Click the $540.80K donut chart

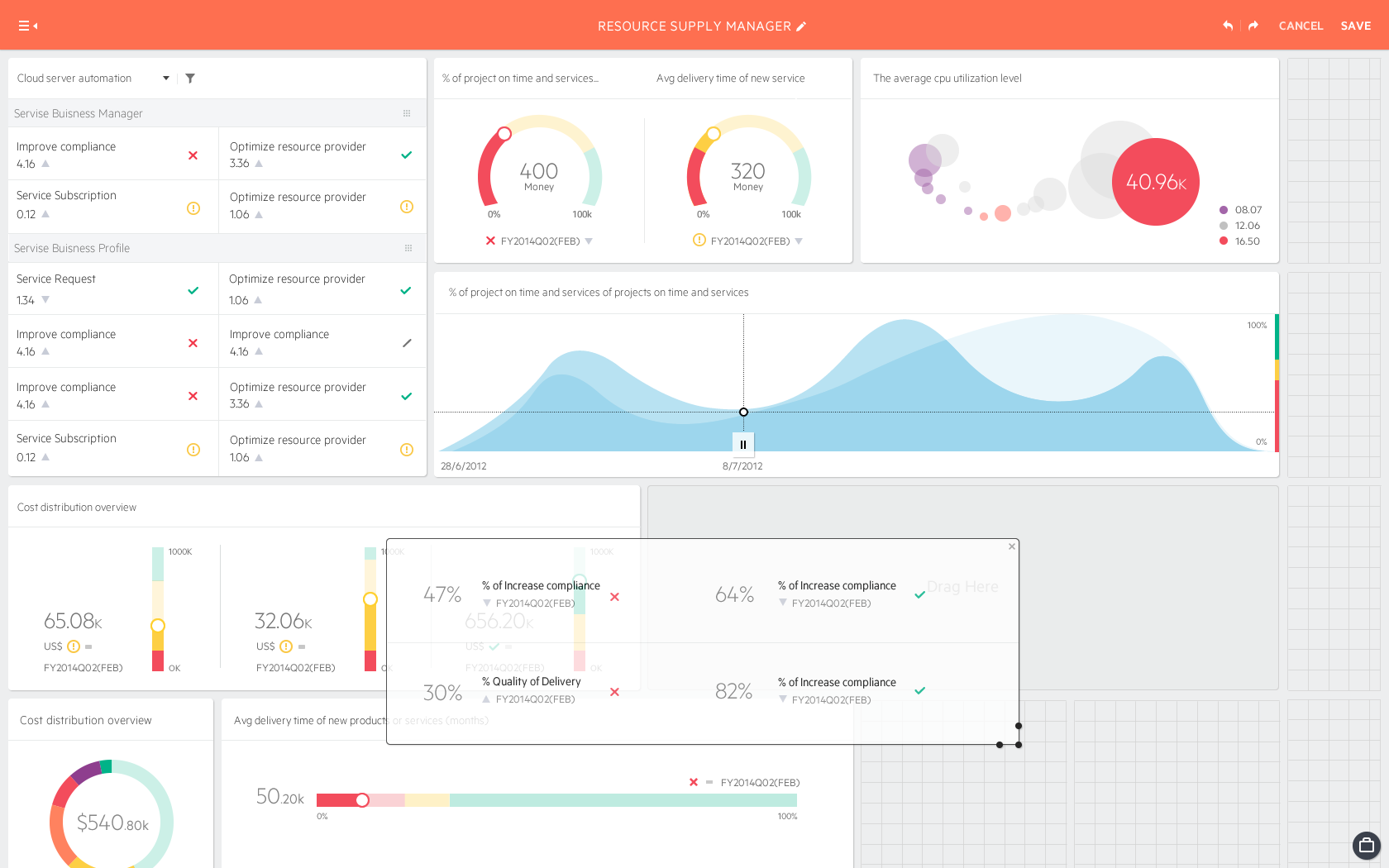tap(112, 813)
